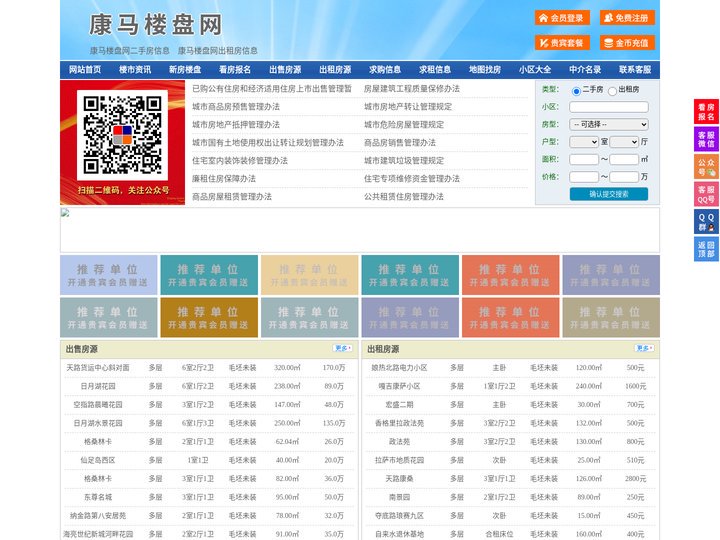Open the 娘热北路电力小区 rental listing
Image resolution: width=720 pixels, height=540 pixels.
[399, 367]
